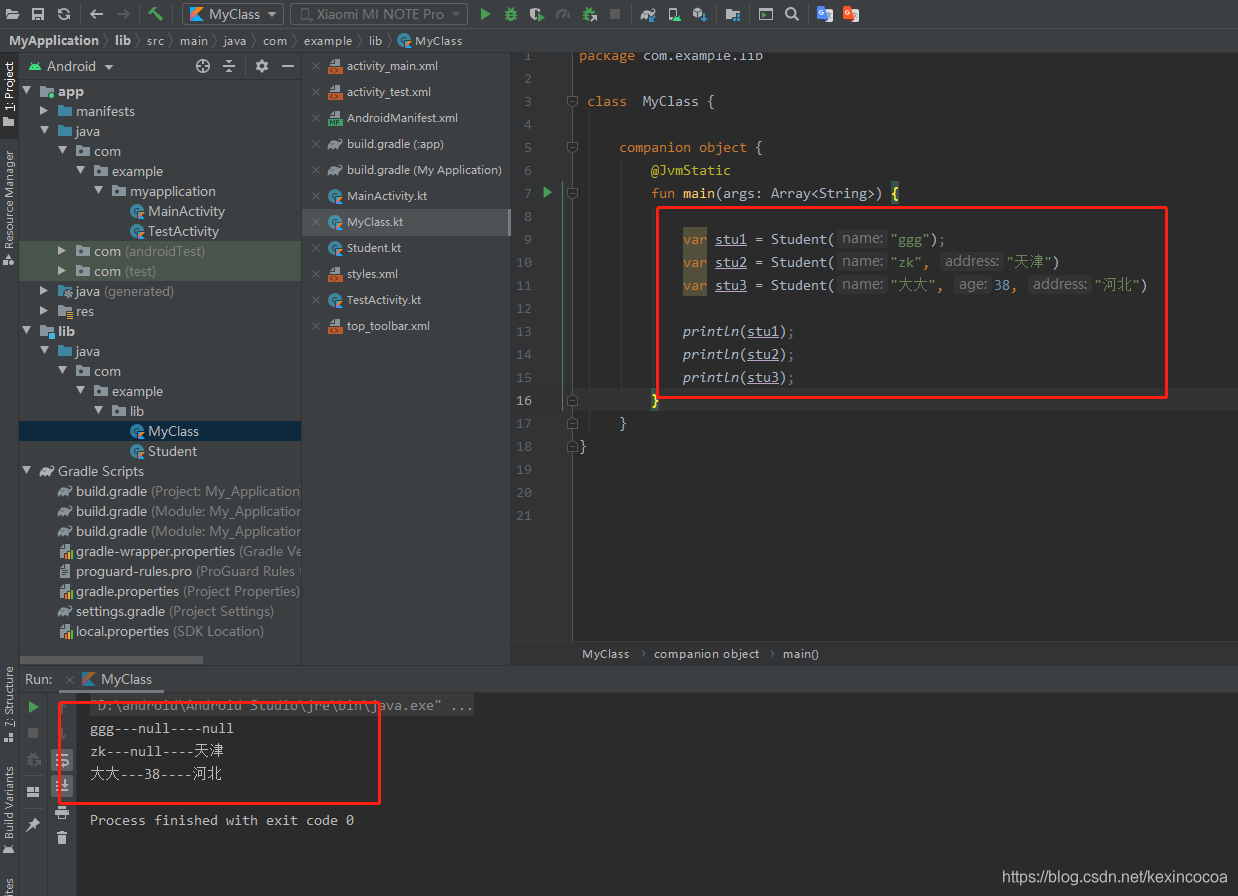Open the SDK Manager icon
The height and width of the screenshot is (896, 1238).
(700, 14)
